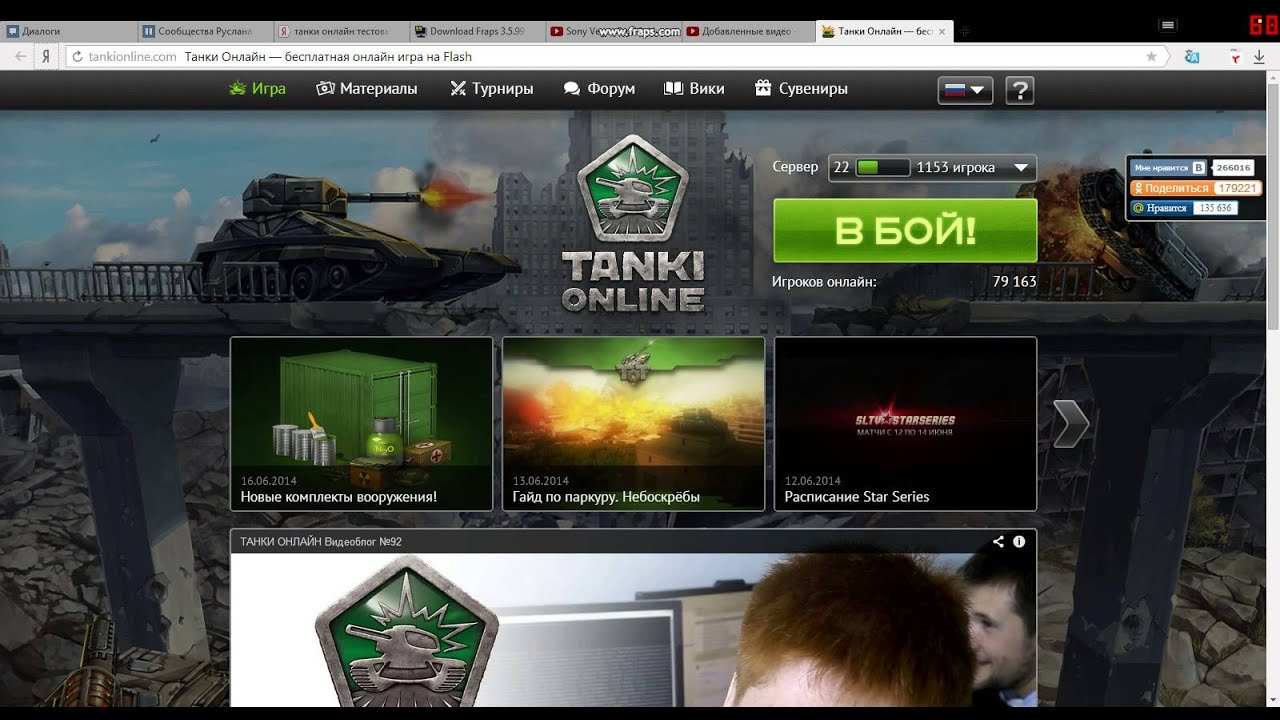Open the Материалы navigation item

click(x=367, y=89)
